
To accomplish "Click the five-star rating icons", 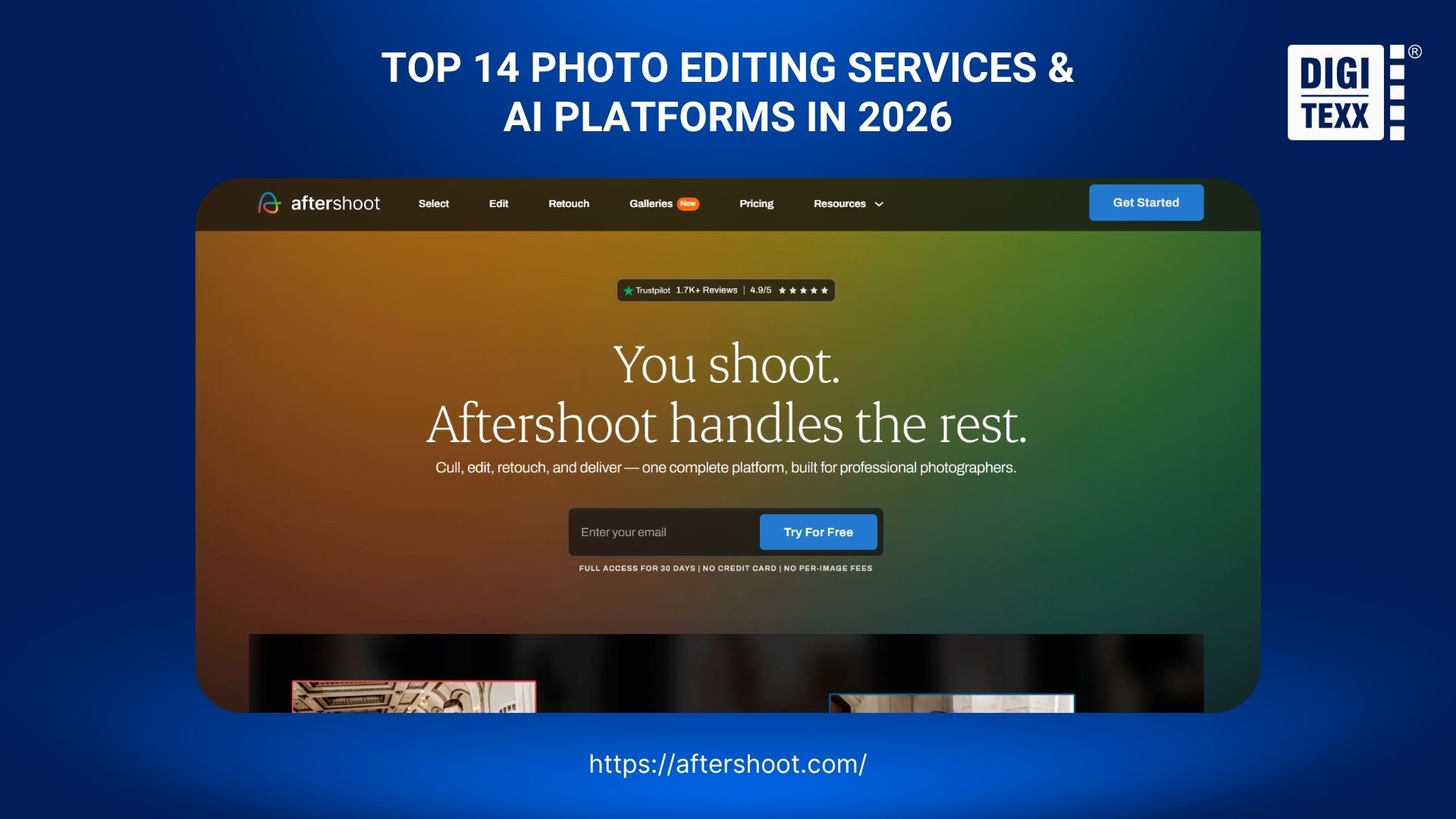I will (x=803, y=290).
